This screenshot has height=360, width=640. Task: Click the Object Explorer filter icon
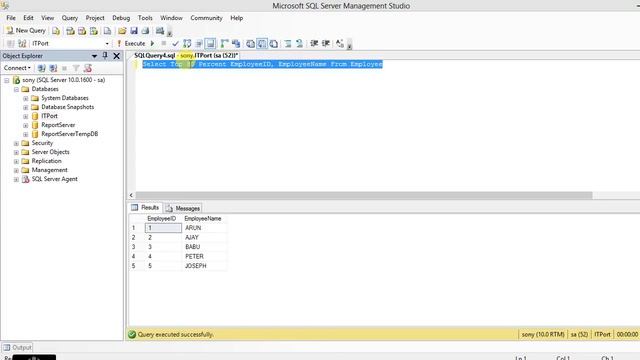76,68
